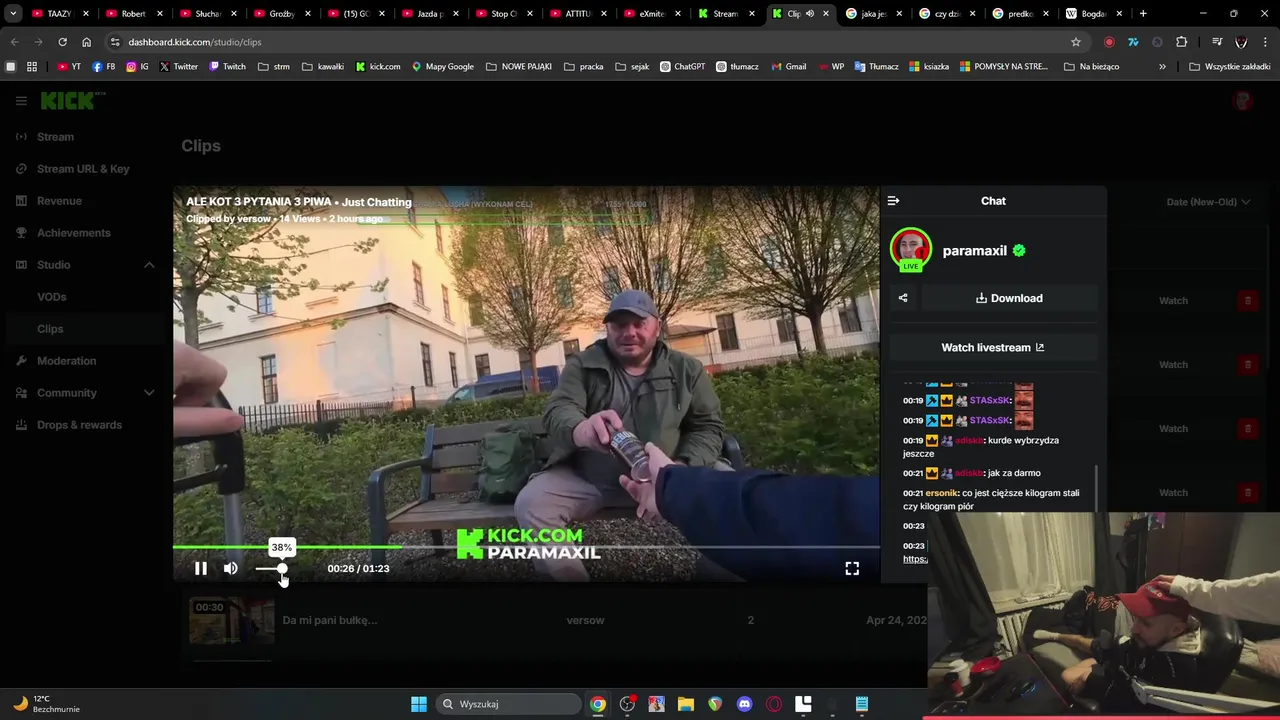Open the browser extensions puzzle icon
The height and width of the screenshot is (720, 1280).
[x=1181, y=42]
